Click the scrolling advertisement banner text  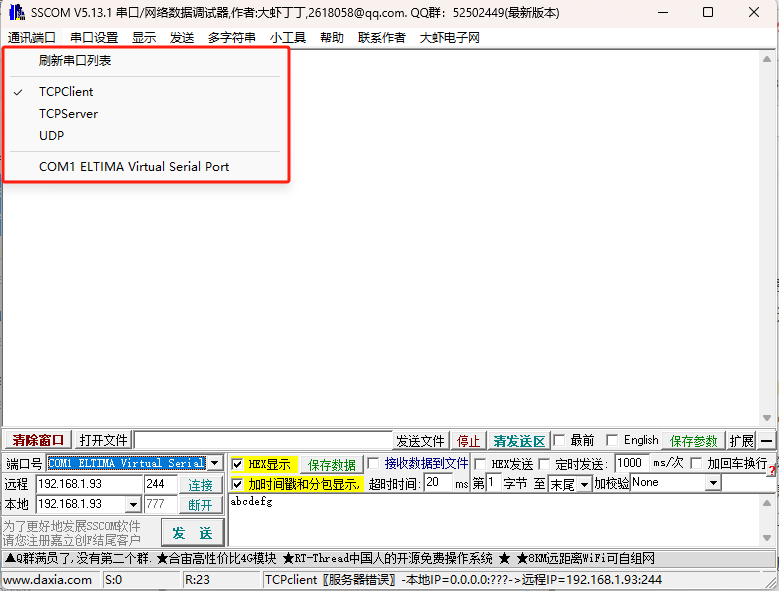[x=330, y=559]
